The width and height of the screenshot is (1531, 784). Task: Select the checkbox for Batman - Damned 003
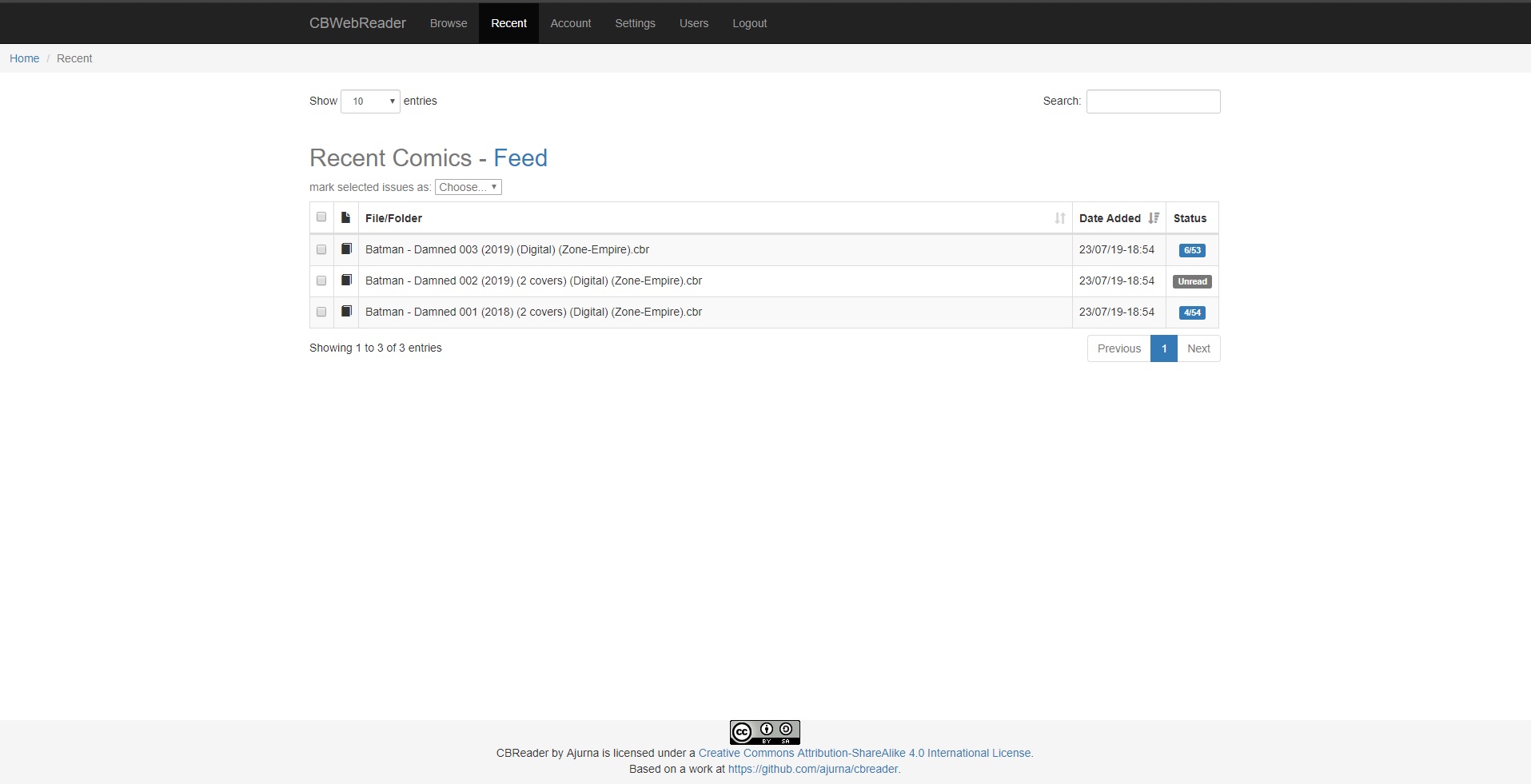(321, 249)
